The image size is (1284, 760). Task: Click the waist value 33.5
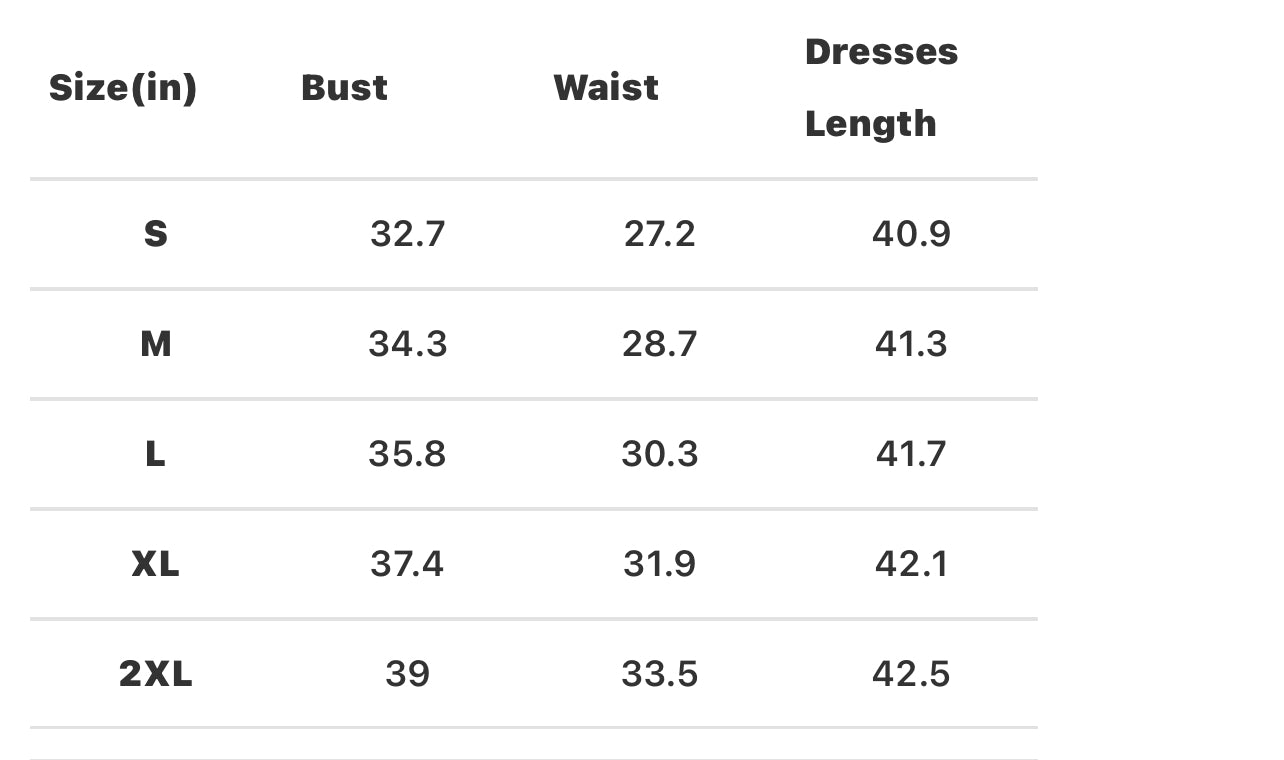point(659,674)
